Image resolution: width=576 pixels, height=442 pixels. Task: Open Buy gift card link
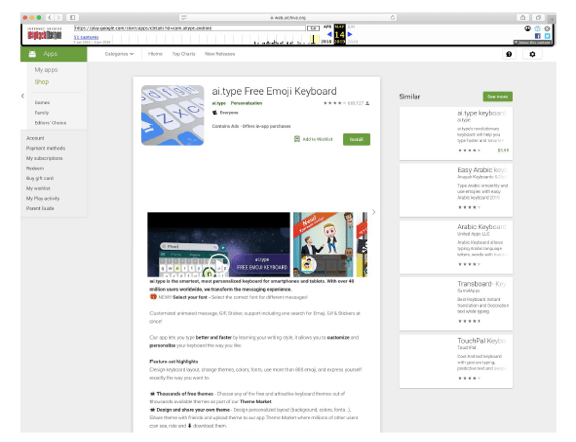[40, 178]
